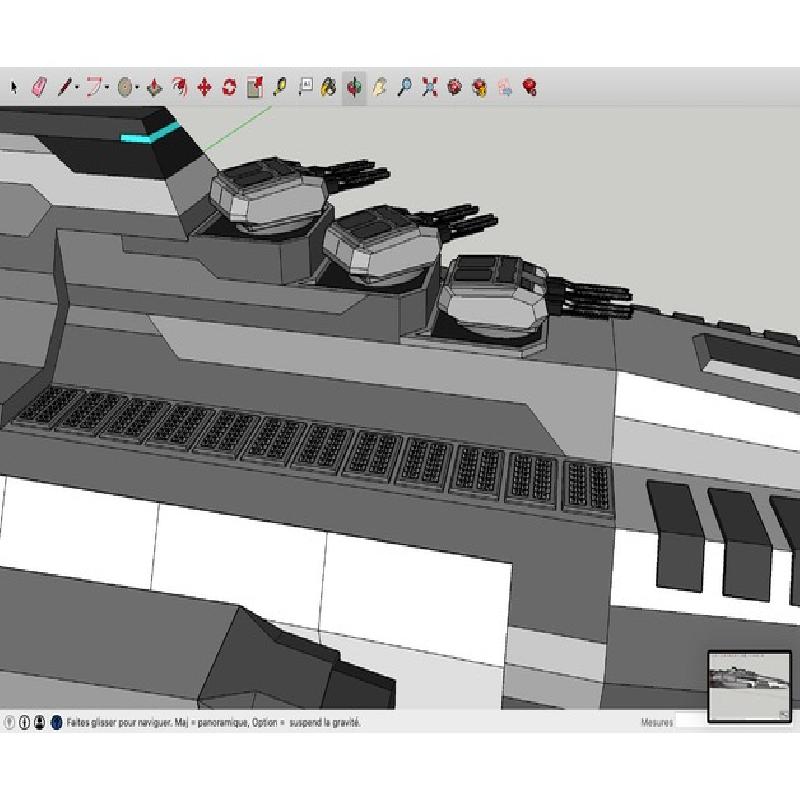Viewport: 800px width, 800px height.
Task: Choose the Push/Pull tool
Action: click(x=154, y=87)
